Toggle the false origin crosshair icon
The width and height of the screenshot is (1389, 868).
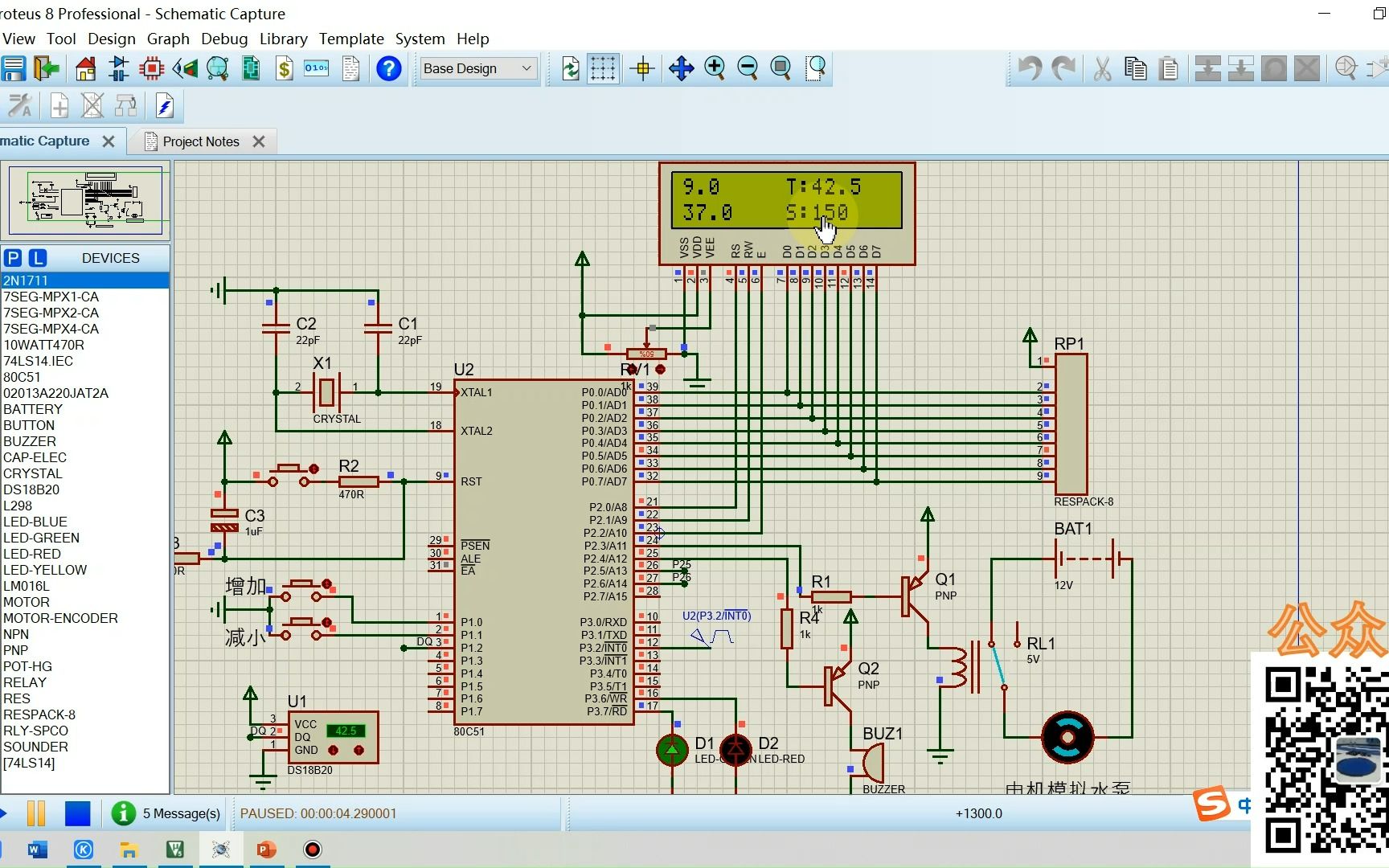(x=643, y=68)
